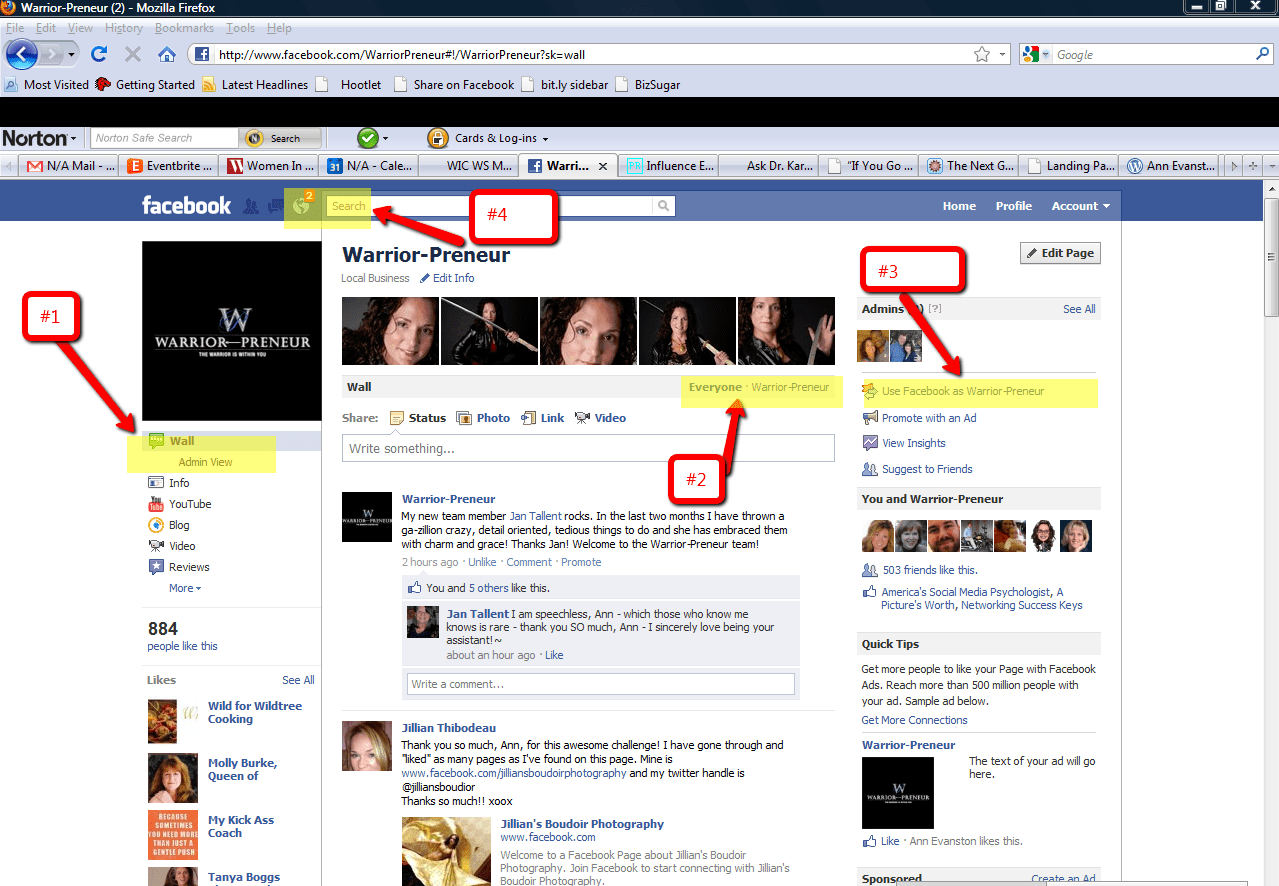Share a Photo using the camera icon
The width and height of the screenshot is (1279, 886).
[x=465, y=417]
